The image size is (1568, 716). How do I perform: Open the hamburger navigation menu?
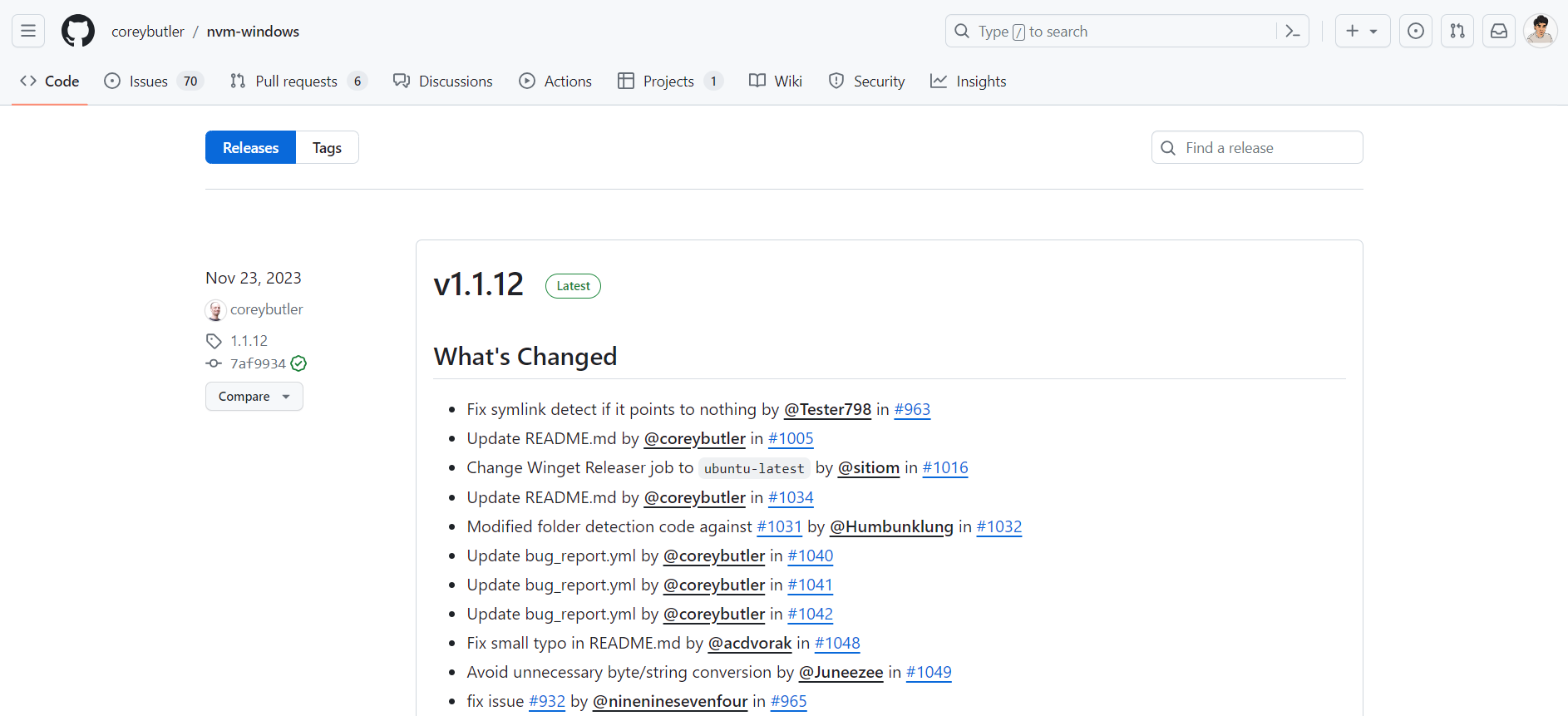click(x=28, y=31)
